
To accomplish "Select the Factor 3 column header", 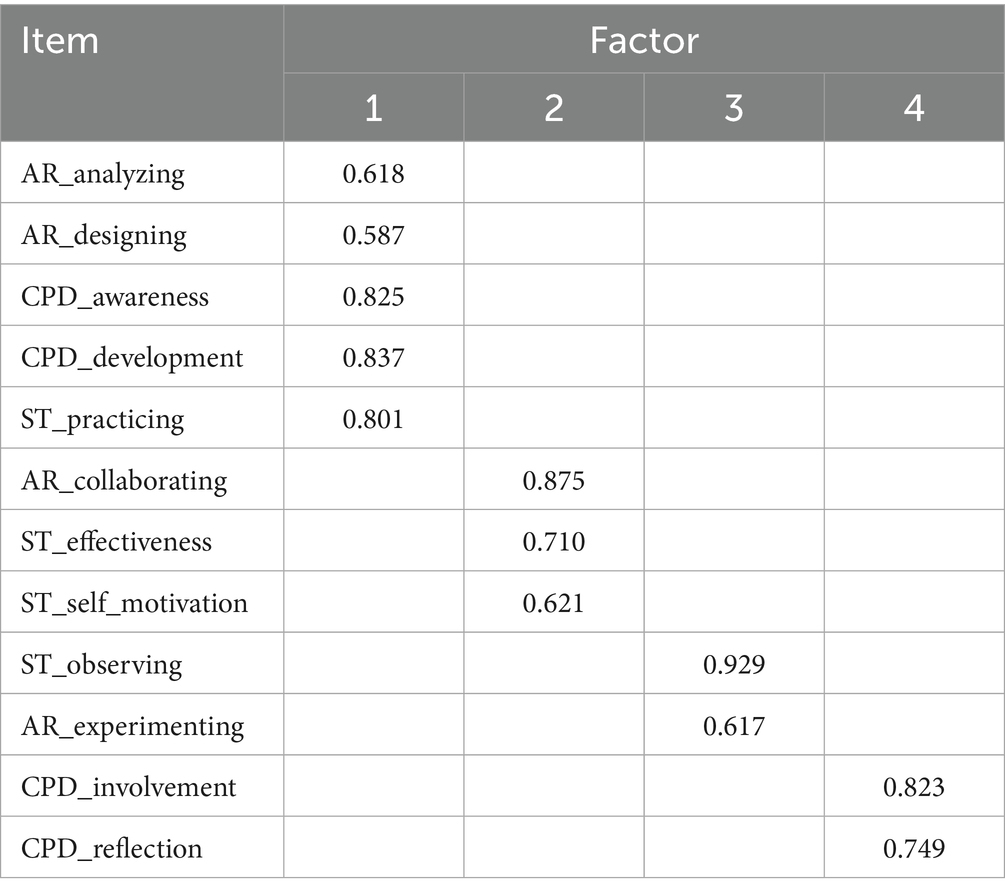I will [x=733, y=108].
